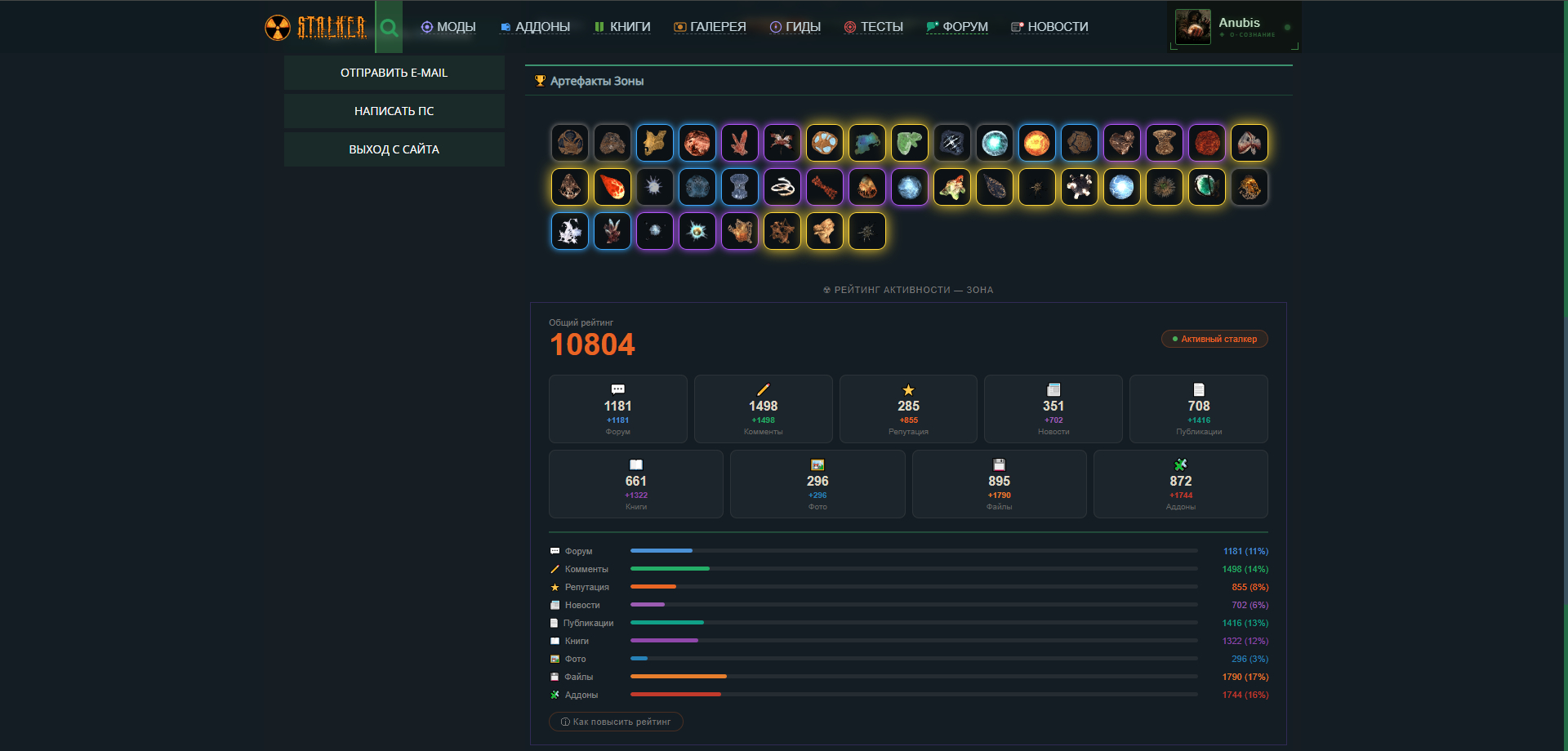Click ОТПРАВИТЬ E-MAIL button

pos(394,73)
